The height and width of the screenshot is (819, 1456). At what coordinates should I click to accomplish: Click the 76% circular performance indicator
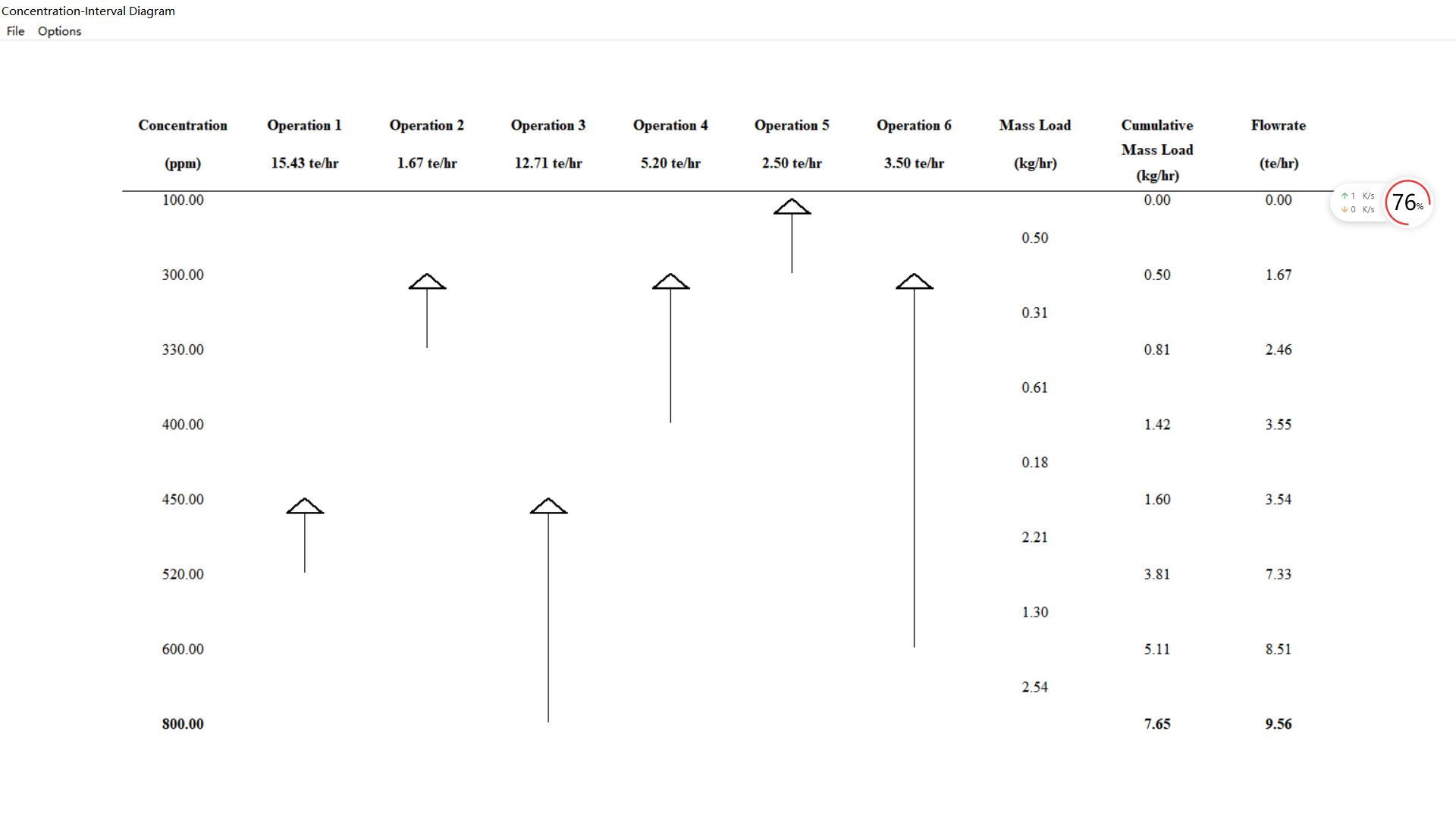pyautogui.click(x=1407, y=202)
